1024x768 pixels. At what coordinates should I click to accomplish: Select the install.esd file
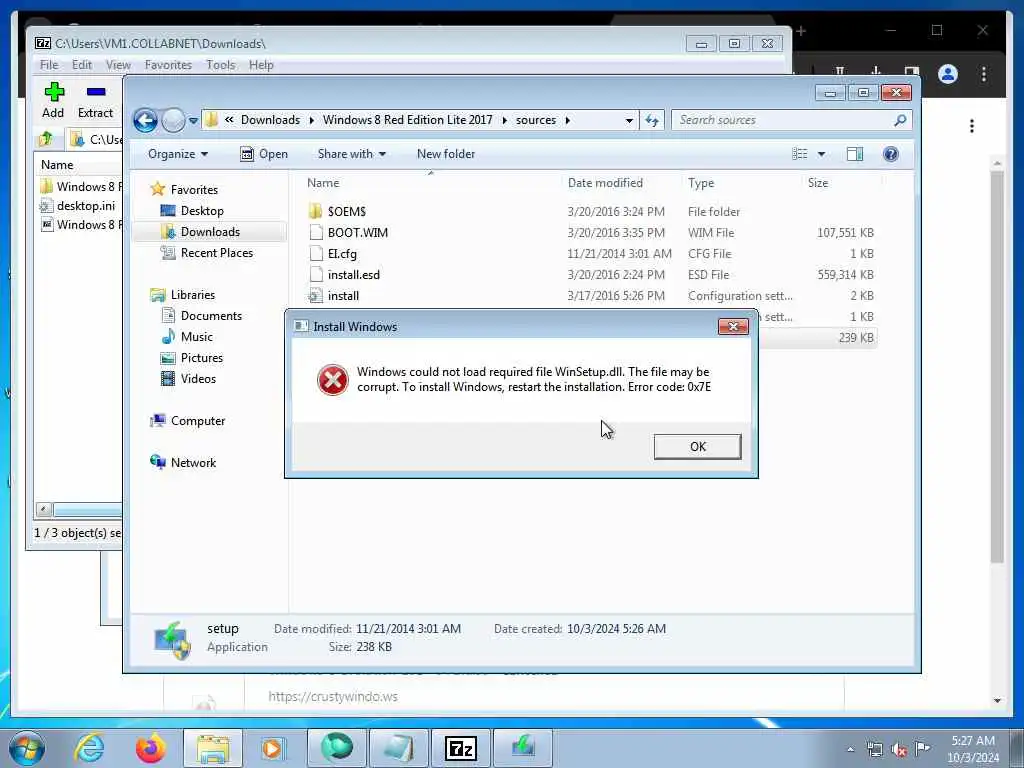[353, 275]
